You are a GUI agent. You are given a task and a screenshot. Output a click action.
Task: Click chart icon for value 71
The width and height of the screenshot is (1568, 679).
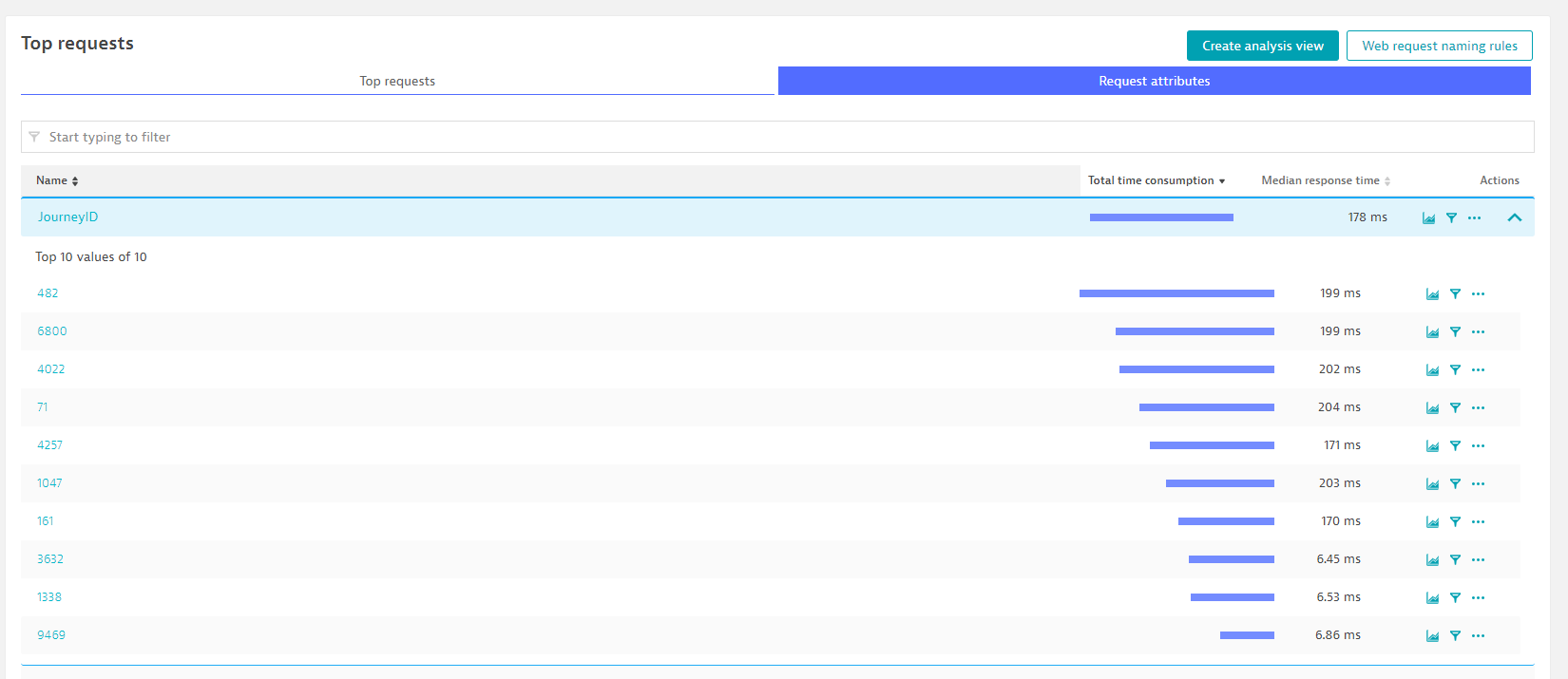[x=1432, y=408]
